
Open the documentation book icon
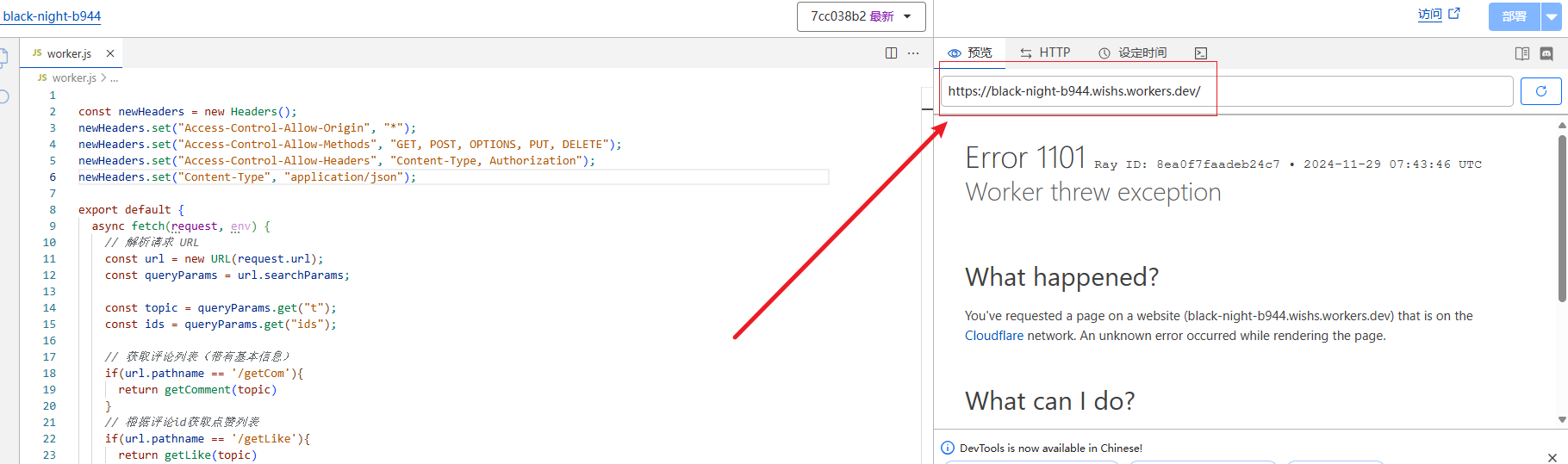[1522, 53]
